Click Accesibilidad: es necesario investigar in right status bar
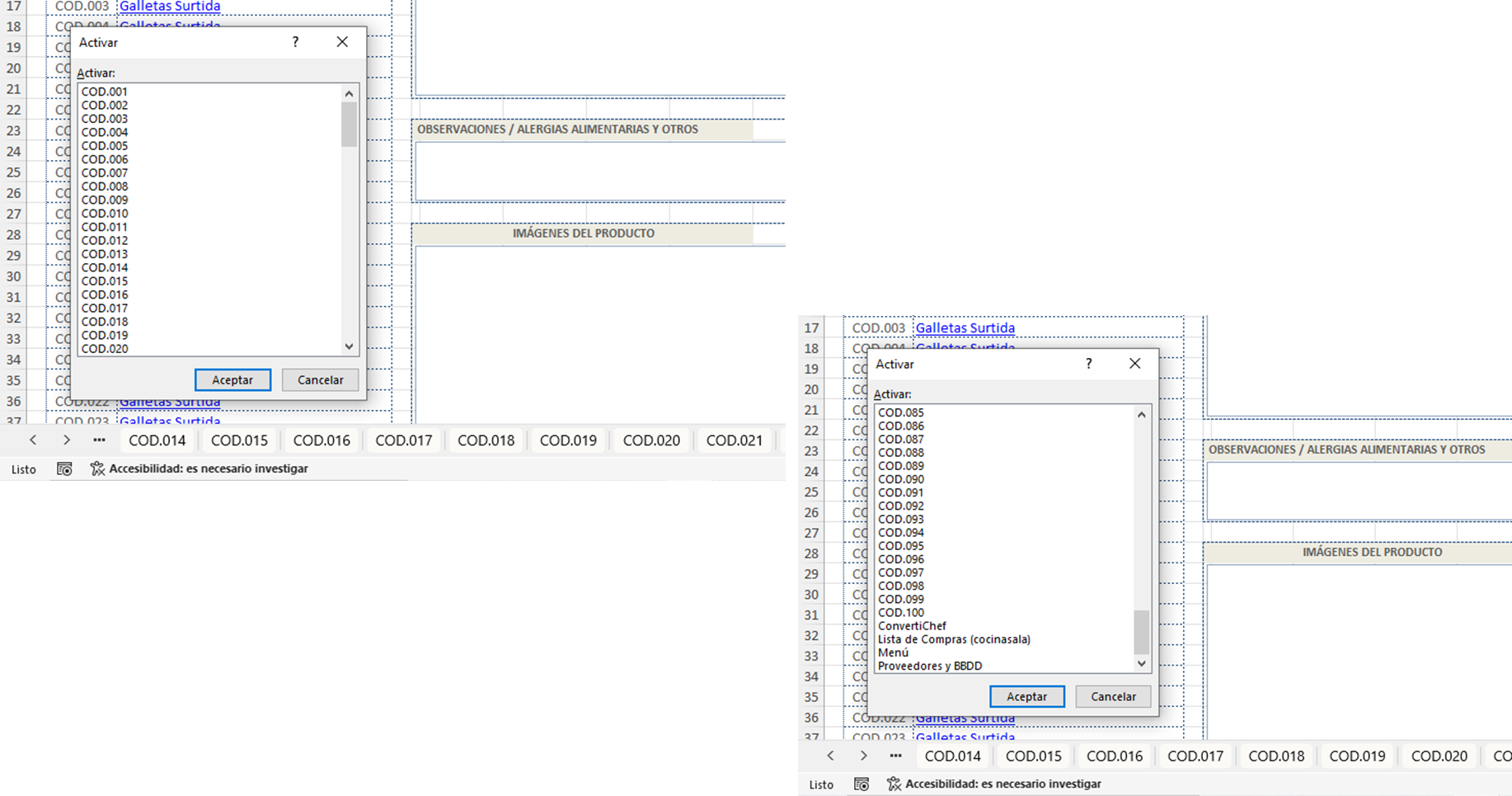Viewport: 1512px width, 796px height. click(x=1003, y=784)
